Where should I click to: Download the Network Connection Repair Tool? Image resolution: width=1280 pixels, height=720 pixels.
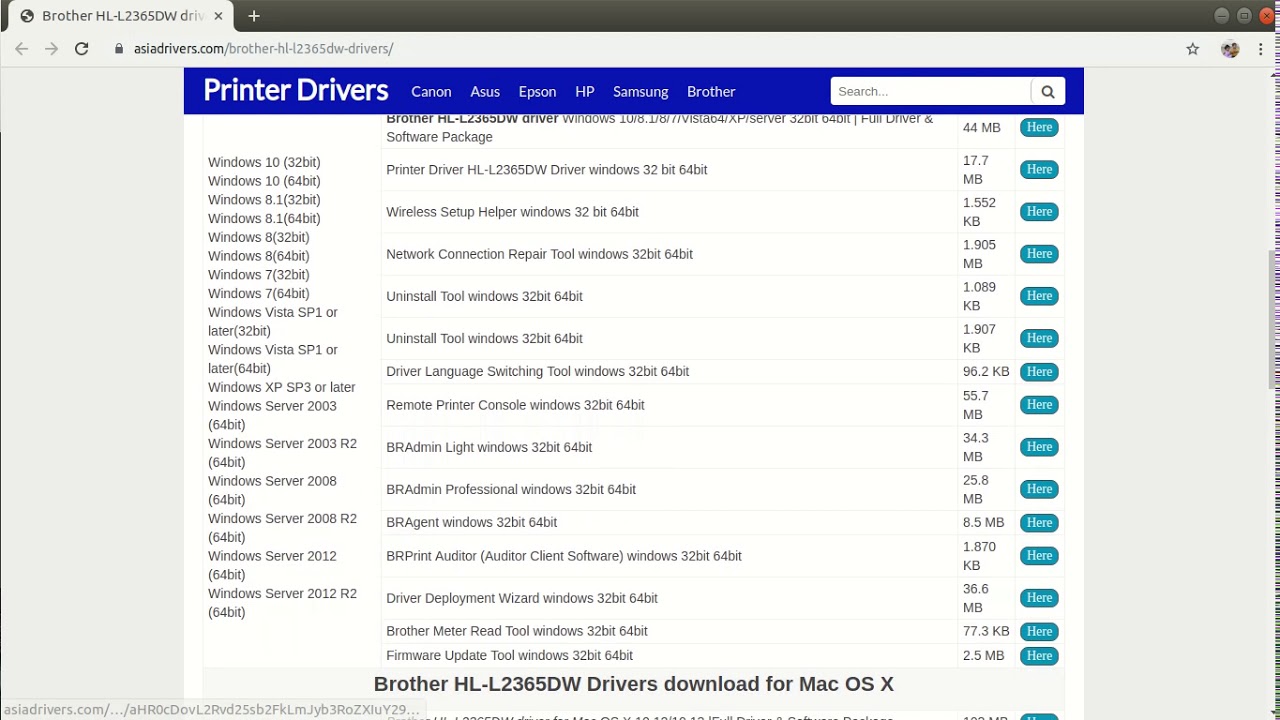(x=1039, y=253)
